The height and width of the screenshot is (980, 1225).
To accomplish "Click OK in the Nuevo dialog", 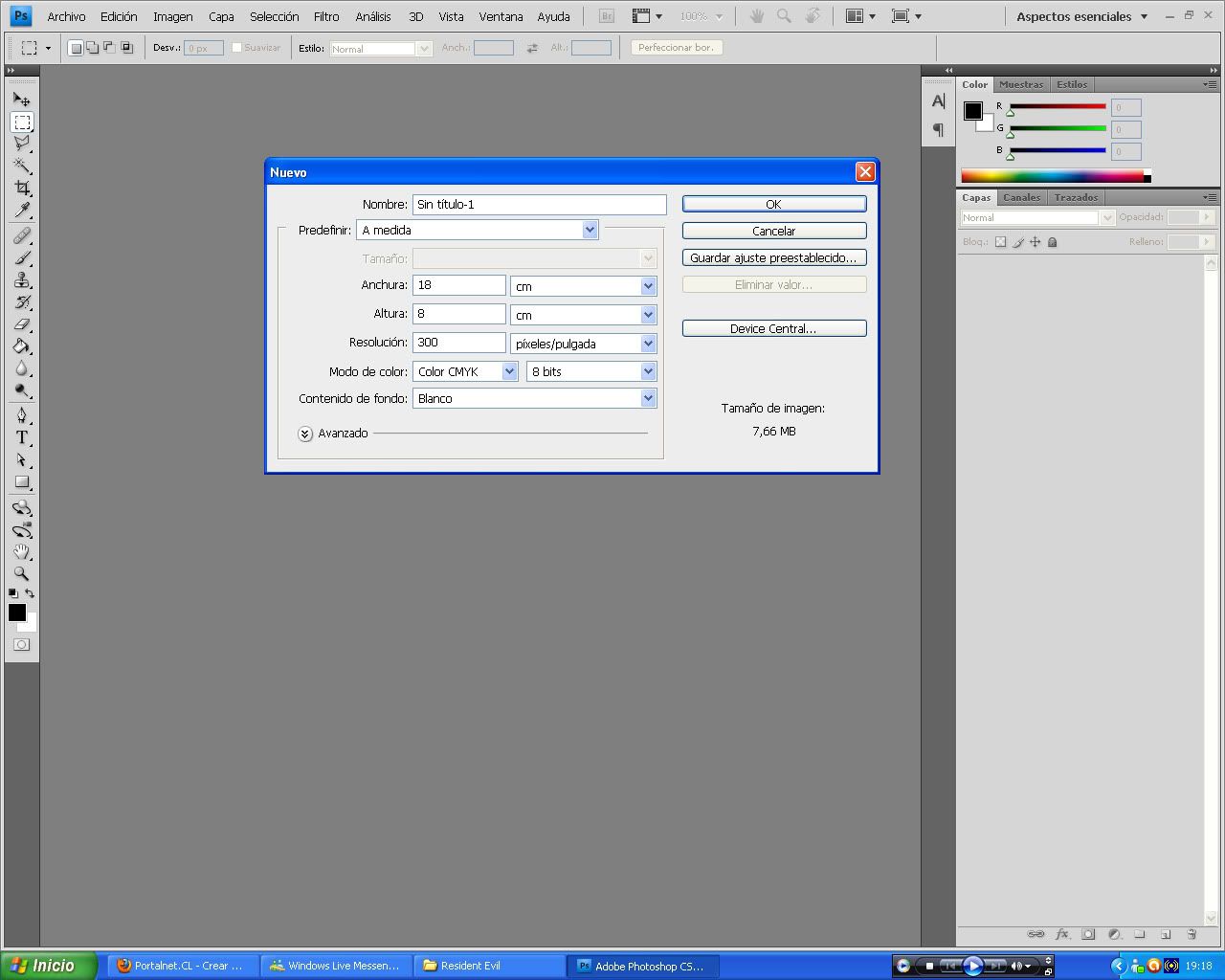I will [x=774, y=204].
